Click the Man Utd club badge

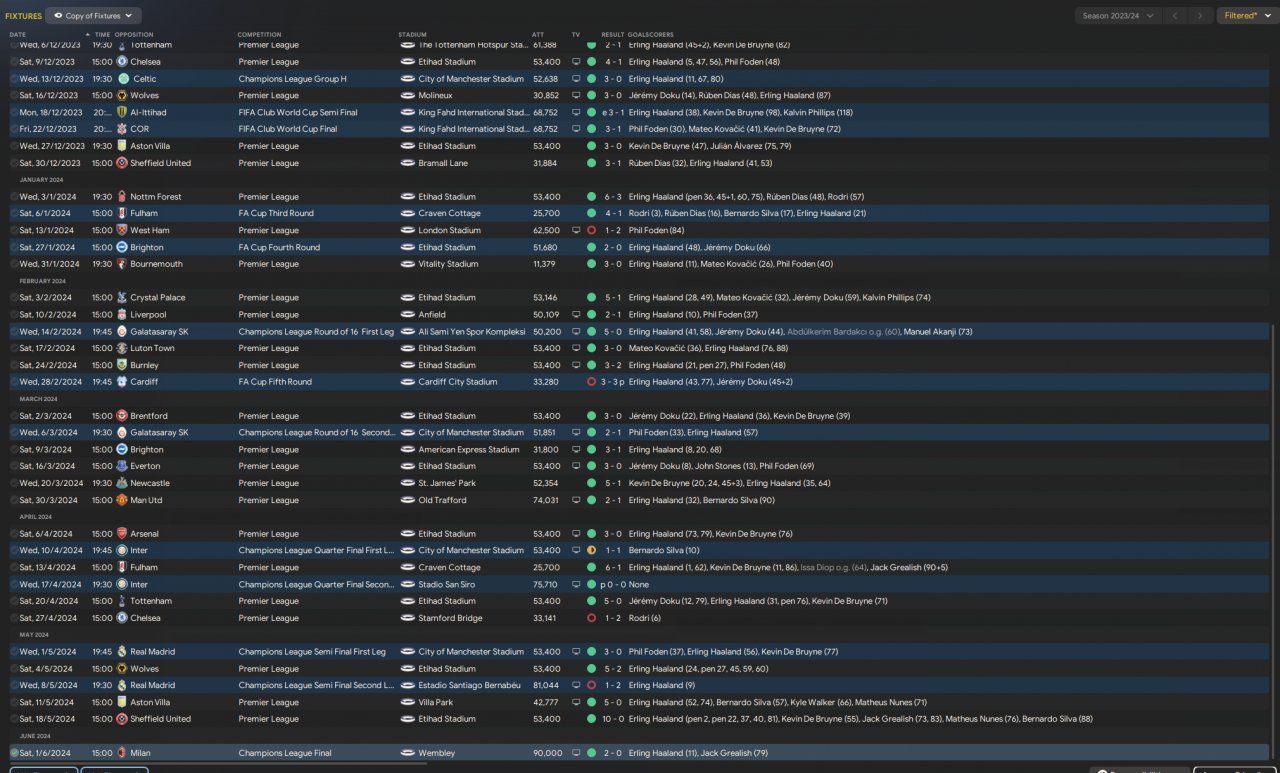click(x=122, y=500)
